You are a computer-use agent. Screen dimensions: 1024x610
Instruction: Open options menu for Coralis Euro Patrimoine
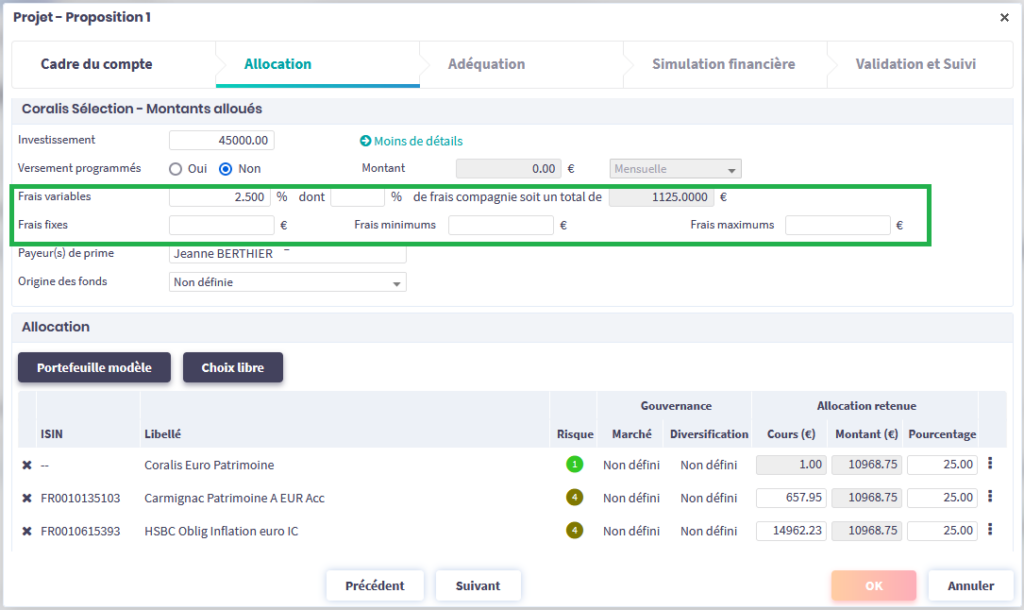[x=989, y=464]
